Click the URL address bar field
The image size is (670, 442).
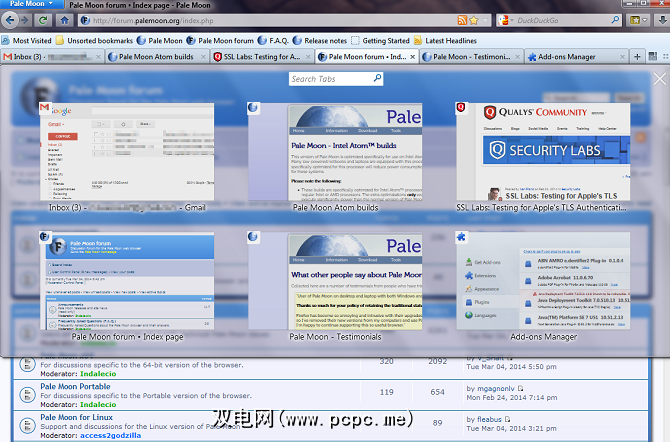273,21
